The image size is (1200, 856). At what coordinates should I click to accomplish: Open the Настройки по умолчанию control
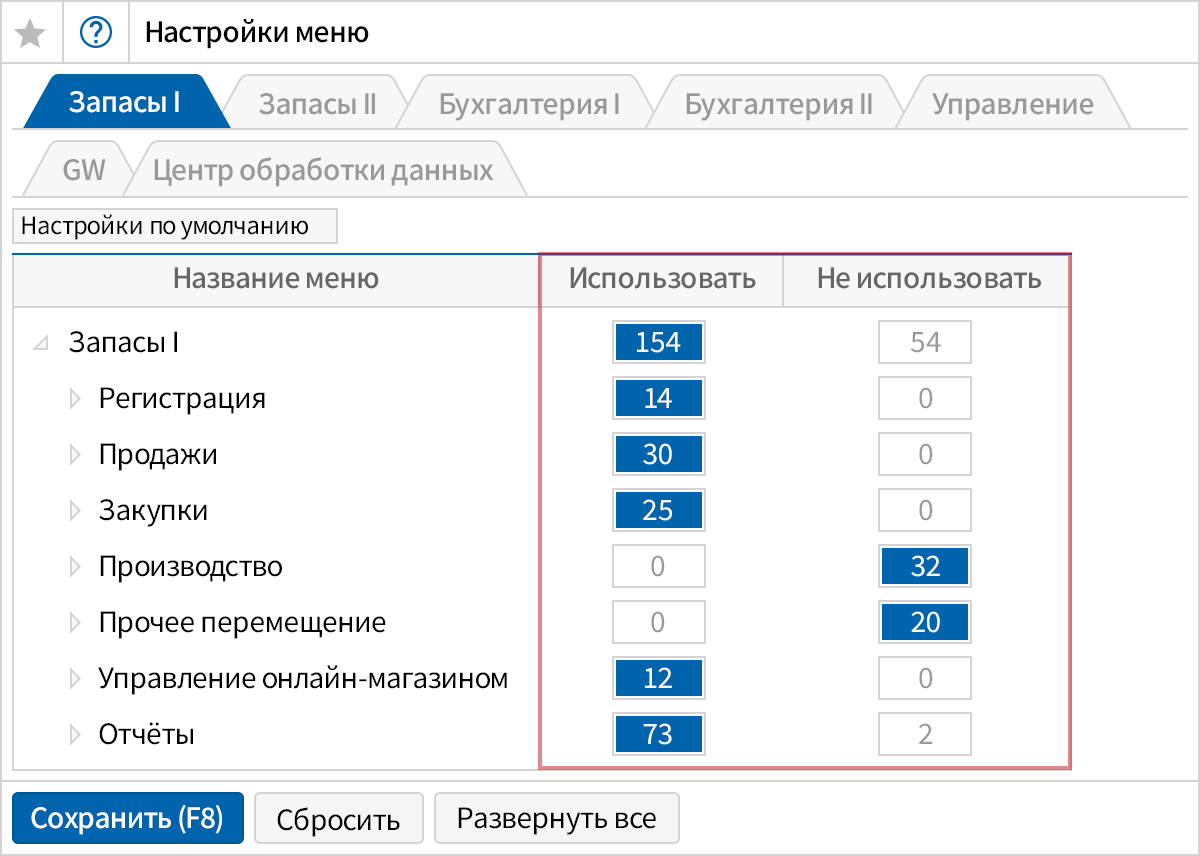pyautogui.click(x=174, y=226)
